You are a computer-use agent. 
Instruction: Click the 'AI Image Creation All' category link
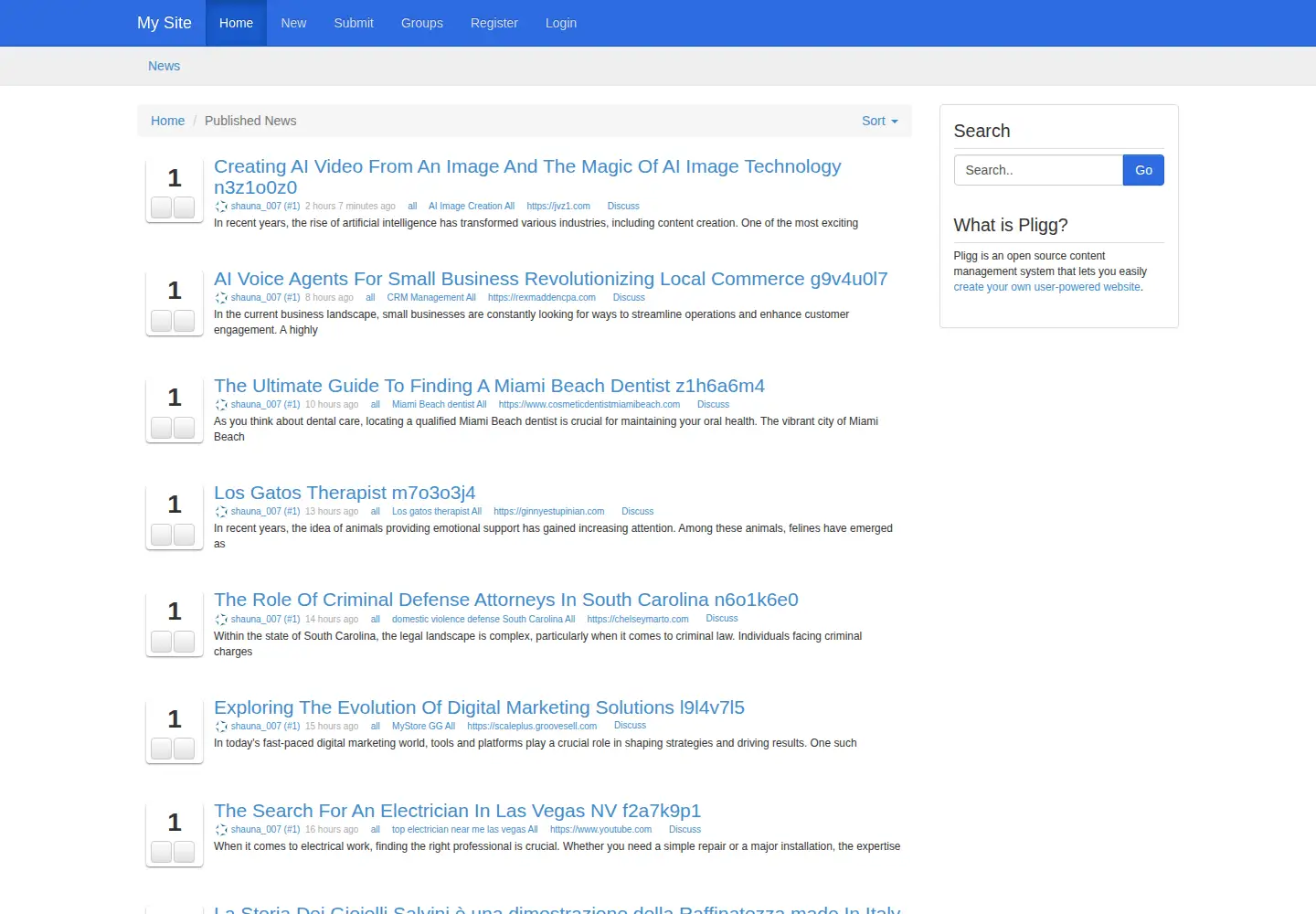coord(472,207)
